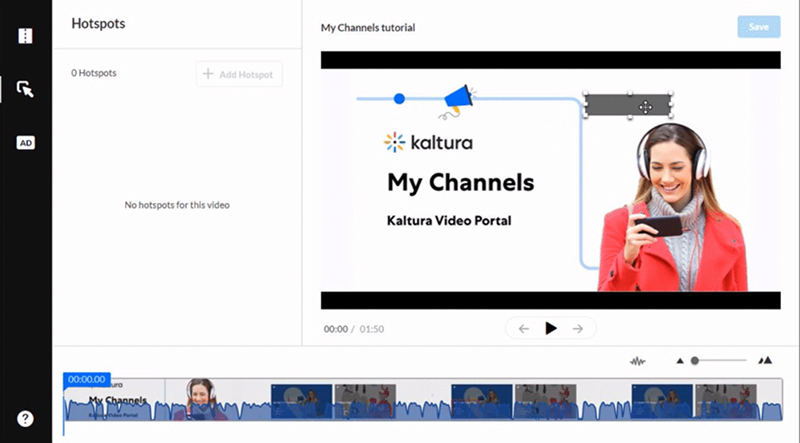Screen dimensions: 800x443
Task: Click the My Channels timeline thumbnail
Action: pos(116,400)
